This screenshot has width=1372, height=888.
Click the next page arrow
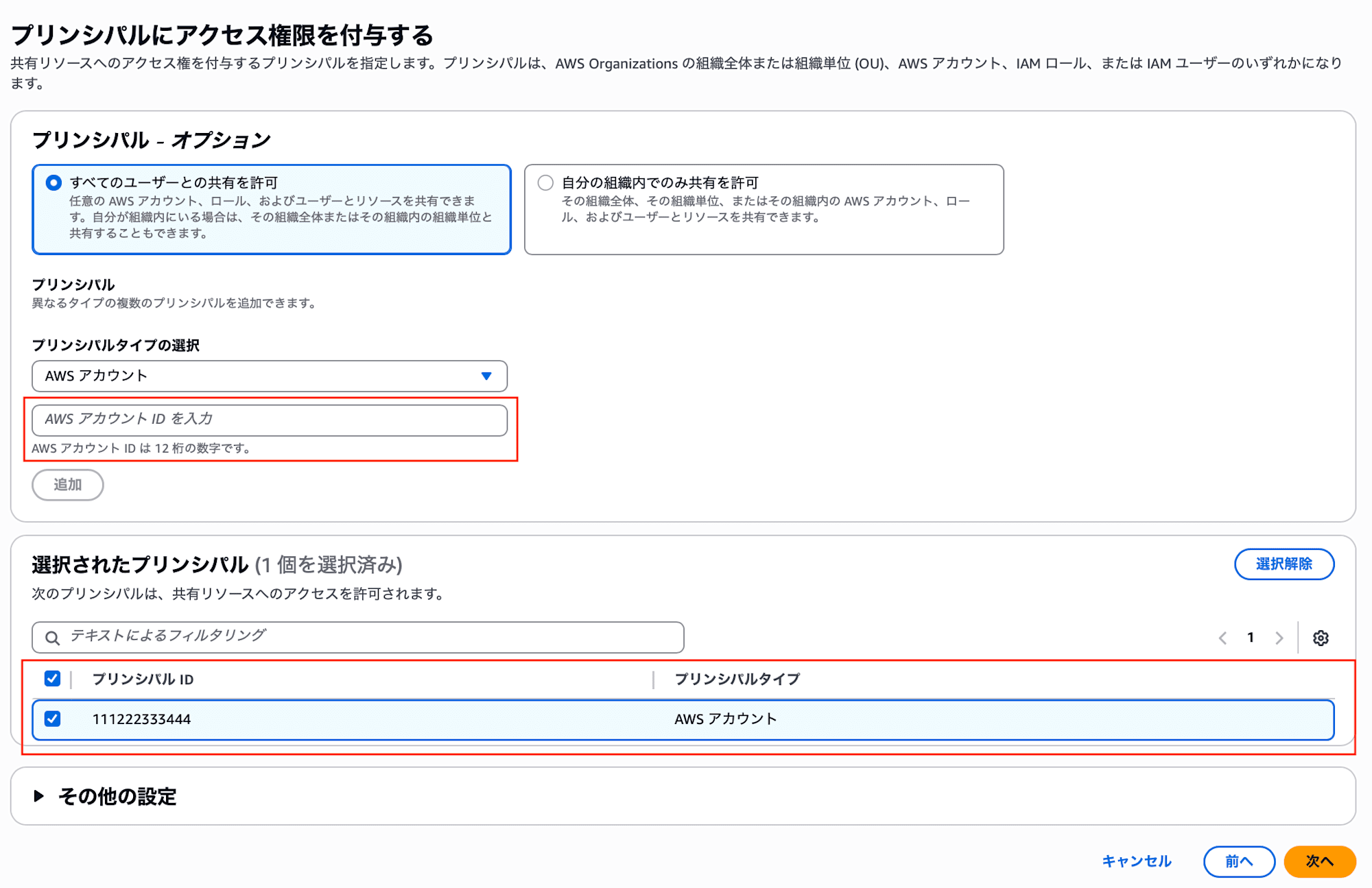pyautogui.click(x=1279, y=637)
